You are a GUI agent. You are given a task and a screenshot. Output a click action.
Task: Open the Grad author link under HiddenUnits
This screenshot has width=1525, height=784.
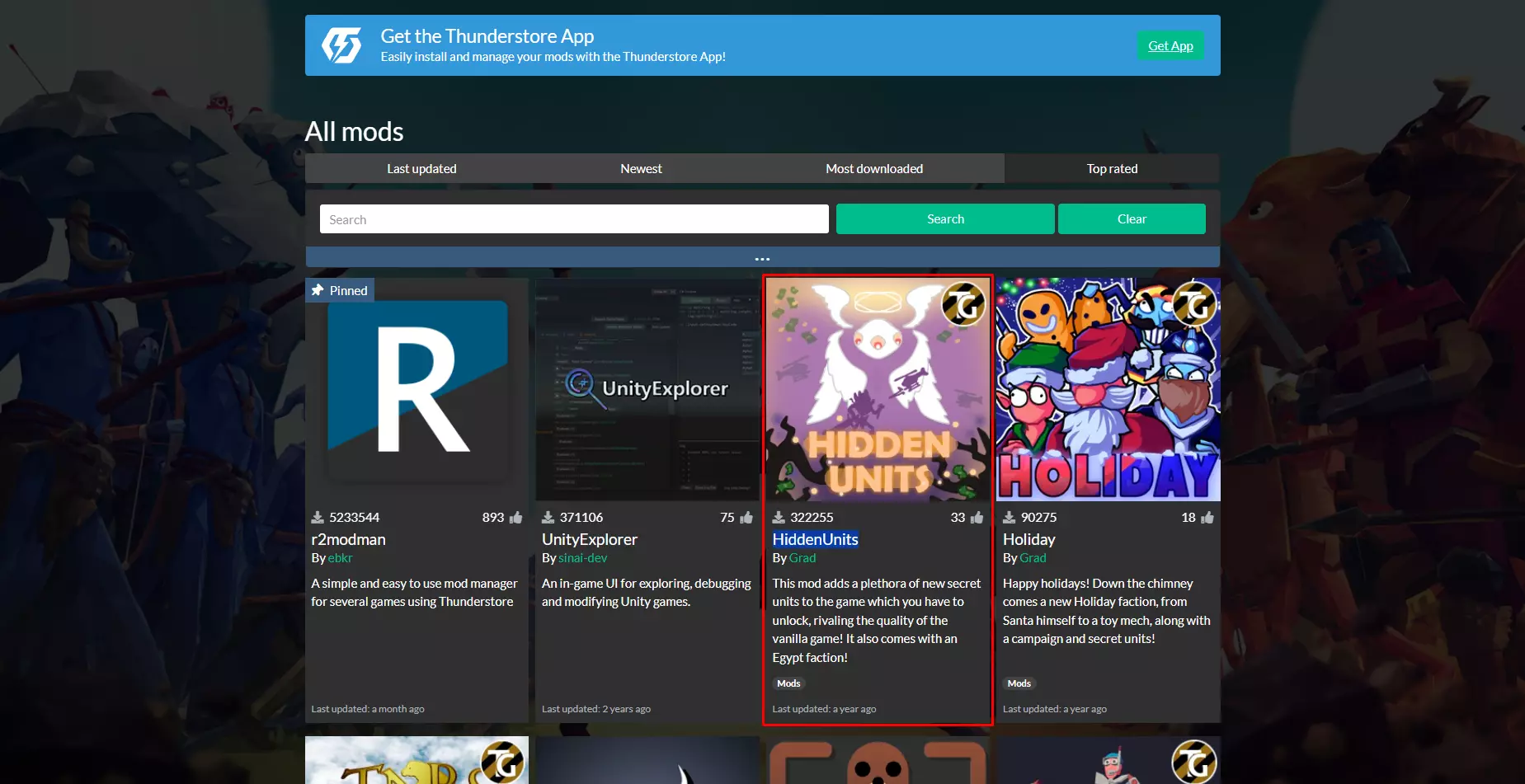coord(803,558)
